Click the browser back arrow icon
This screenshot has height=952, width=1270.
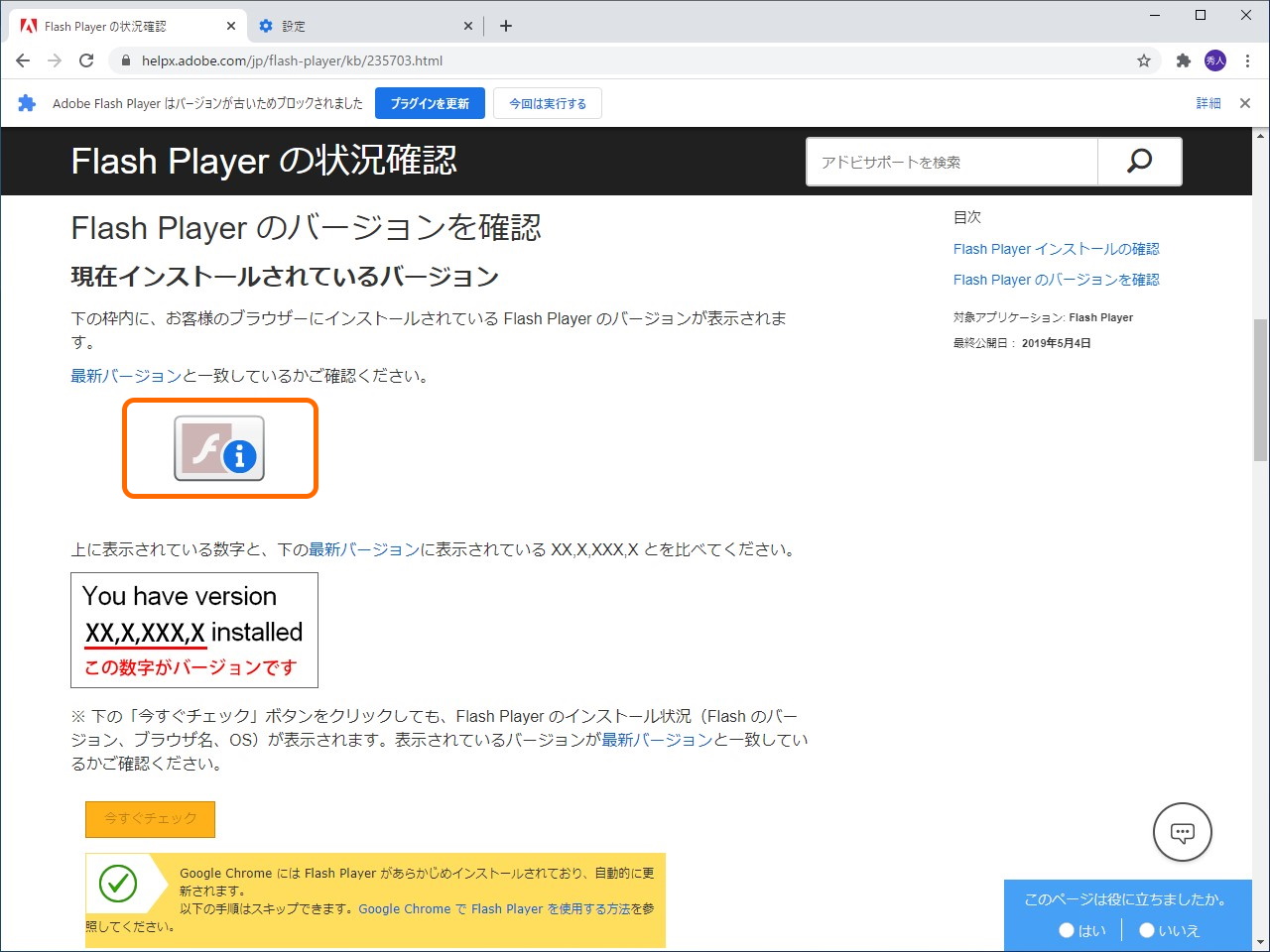22,59
